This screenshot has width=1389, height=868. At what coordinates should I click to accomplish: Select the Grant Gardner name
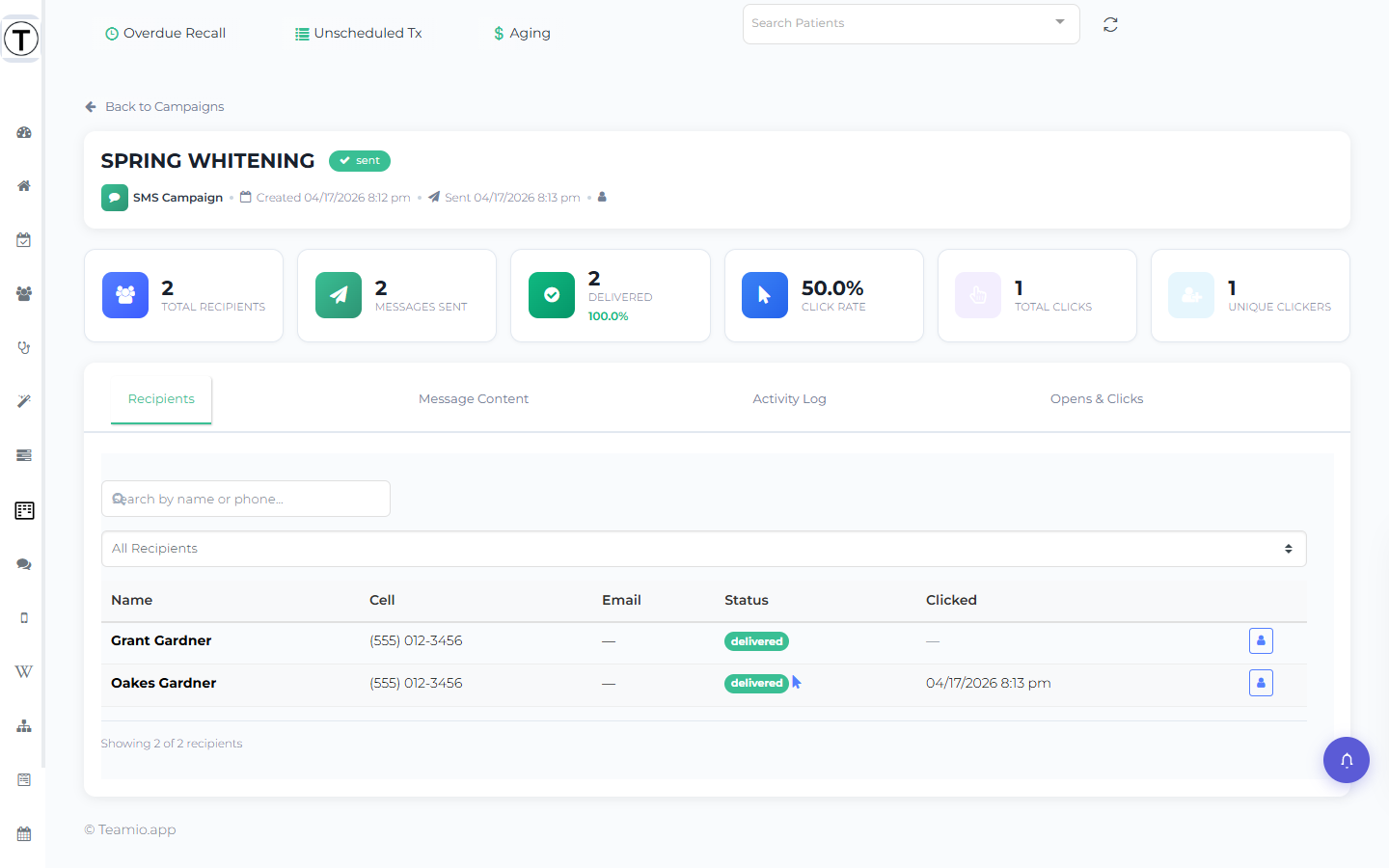click(x=161, y=641)
